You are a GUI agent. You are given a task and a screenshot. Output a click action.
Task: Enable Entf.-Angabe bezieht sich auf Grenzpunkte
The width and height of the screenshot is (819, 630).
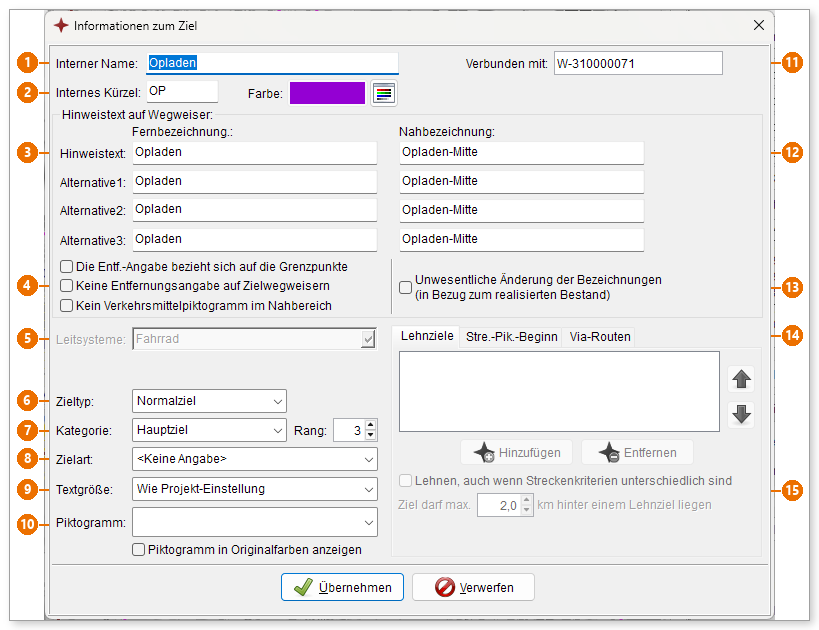(x=66, y=267)
